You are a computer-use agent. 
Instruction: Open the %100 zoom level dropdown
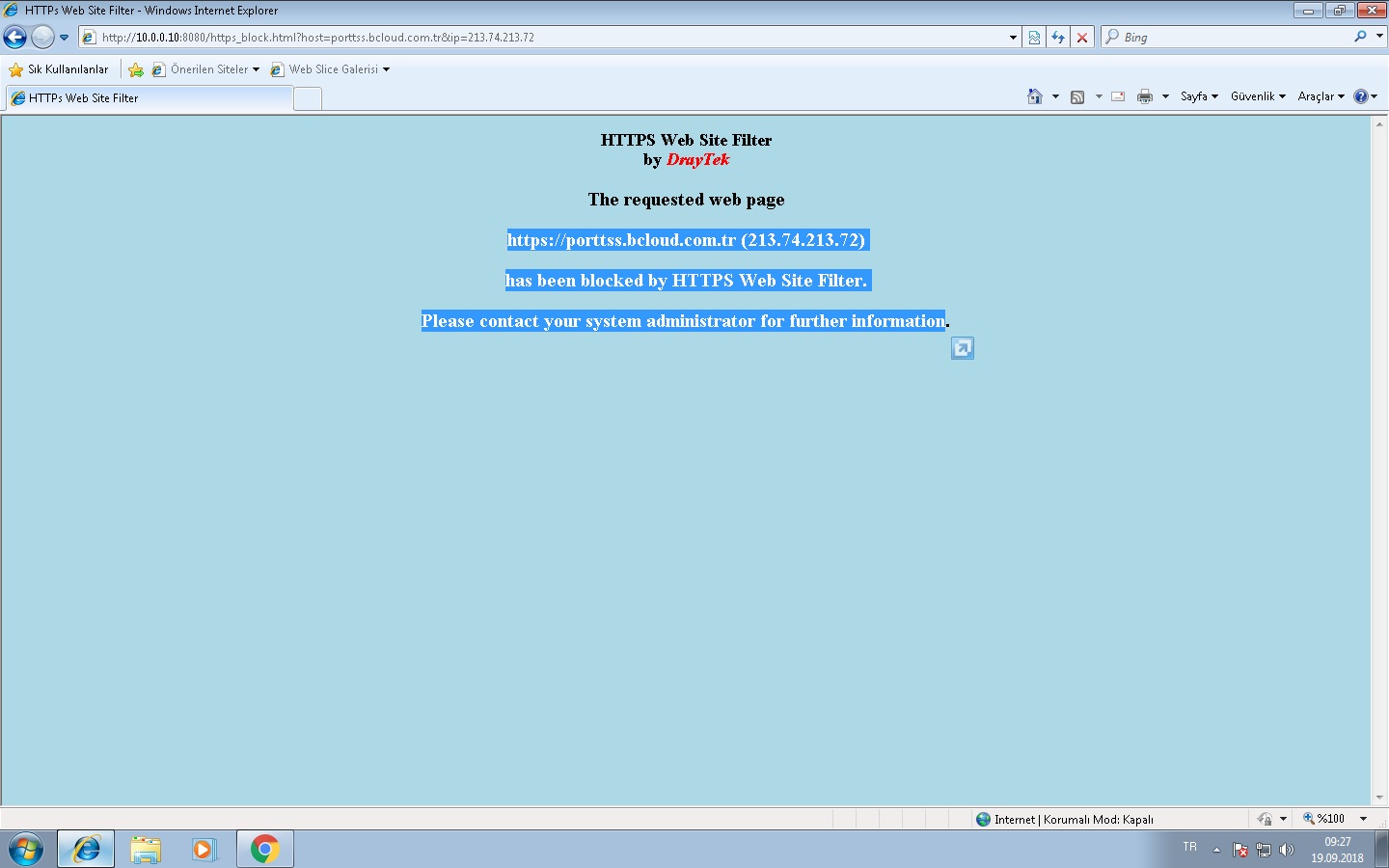1363,819
